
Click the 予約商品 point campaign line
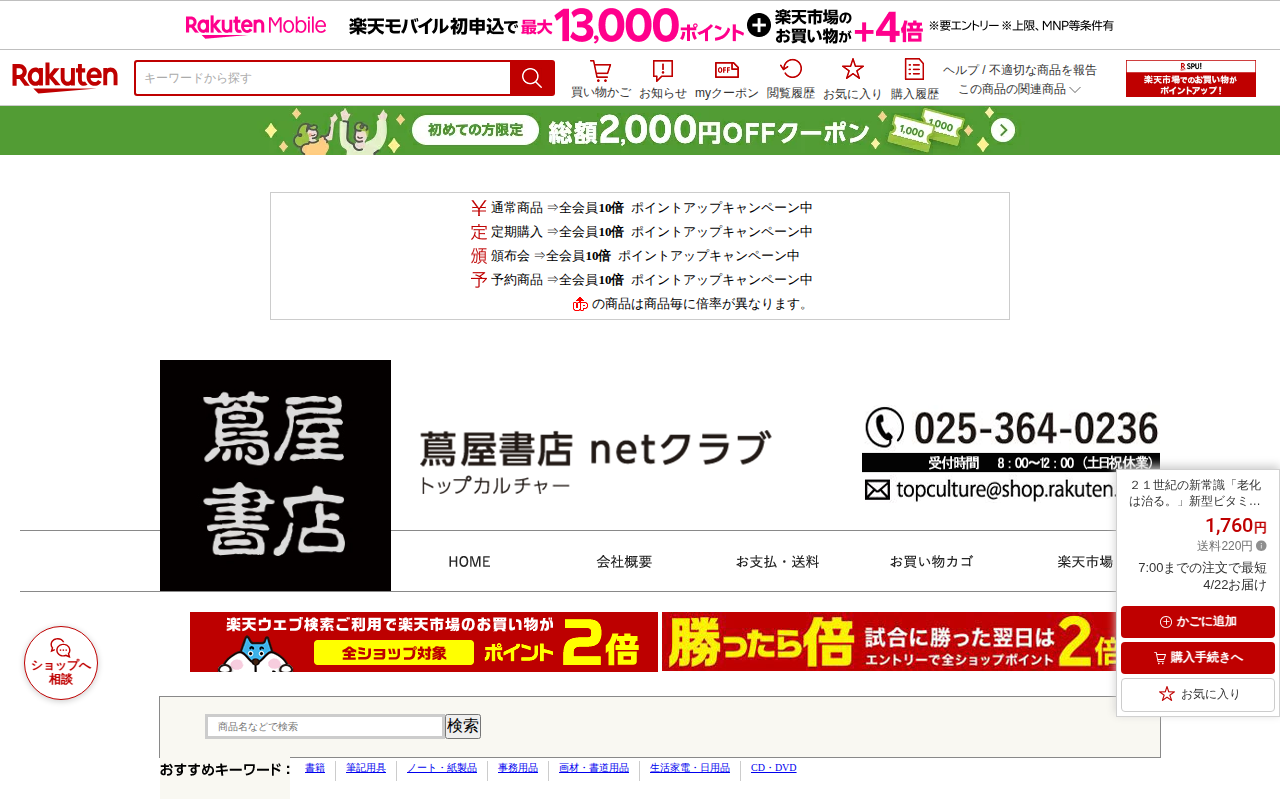(x=641, y=280)
